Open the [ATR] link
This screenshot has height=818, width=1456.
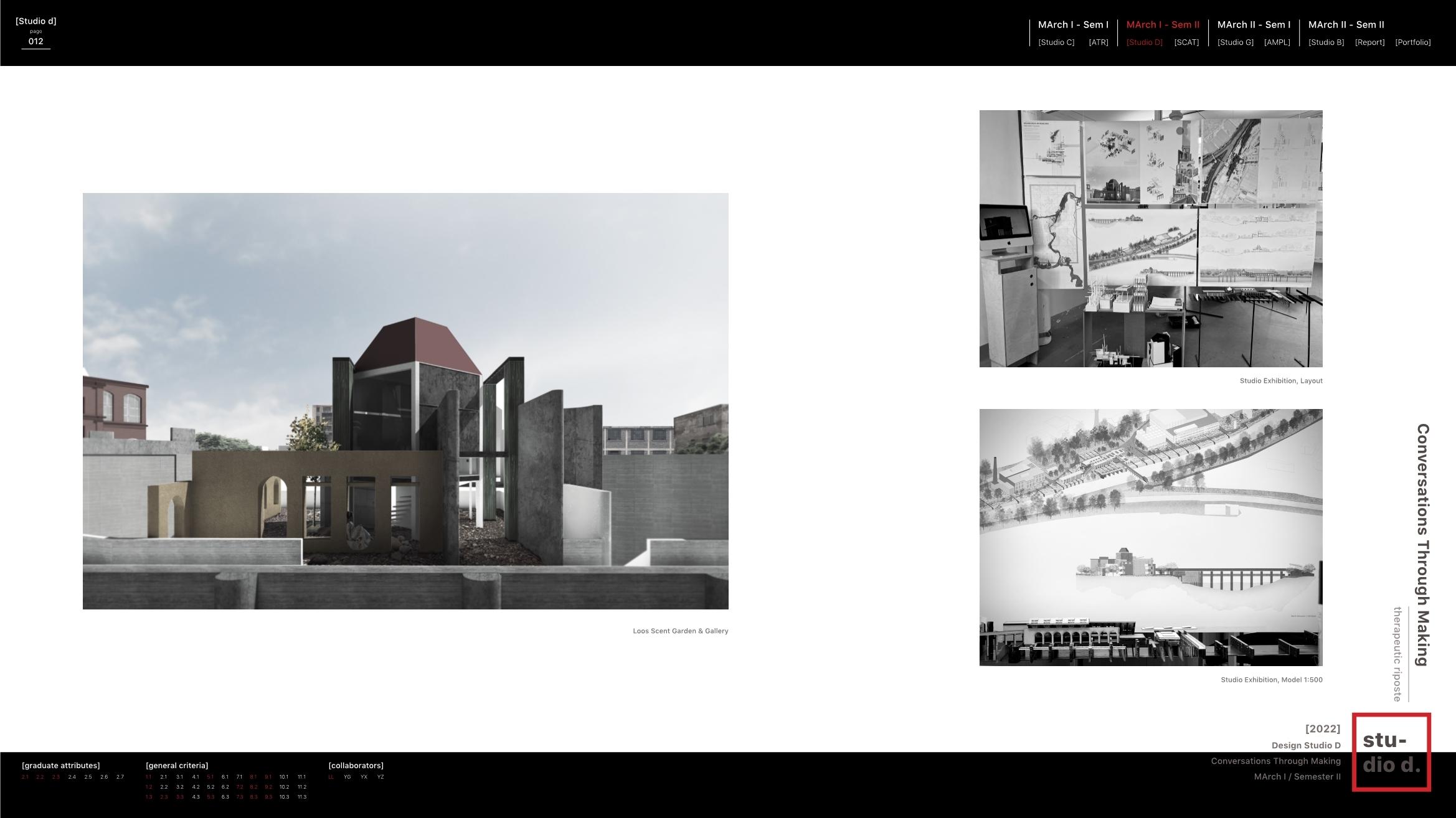tap(1098, 42)
